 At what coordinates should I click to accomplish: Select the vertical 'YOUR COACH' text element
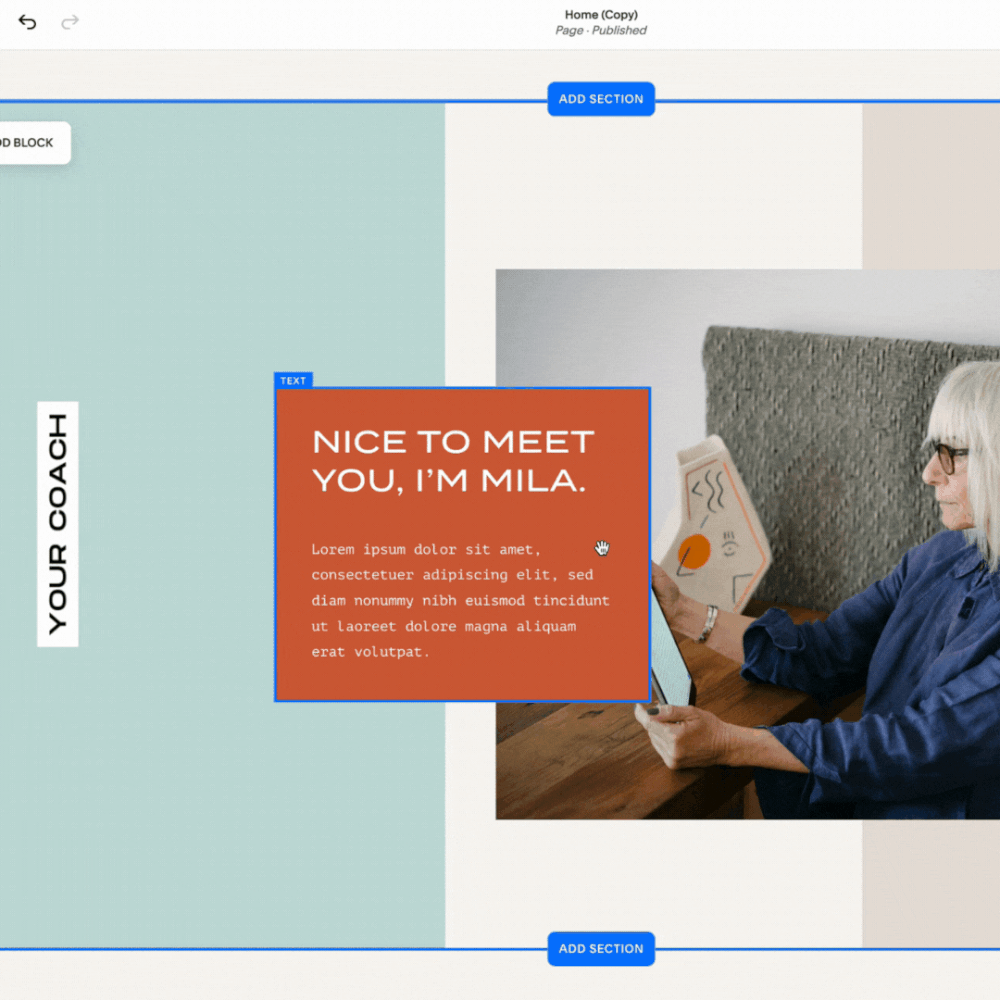(x=57, y=522)
